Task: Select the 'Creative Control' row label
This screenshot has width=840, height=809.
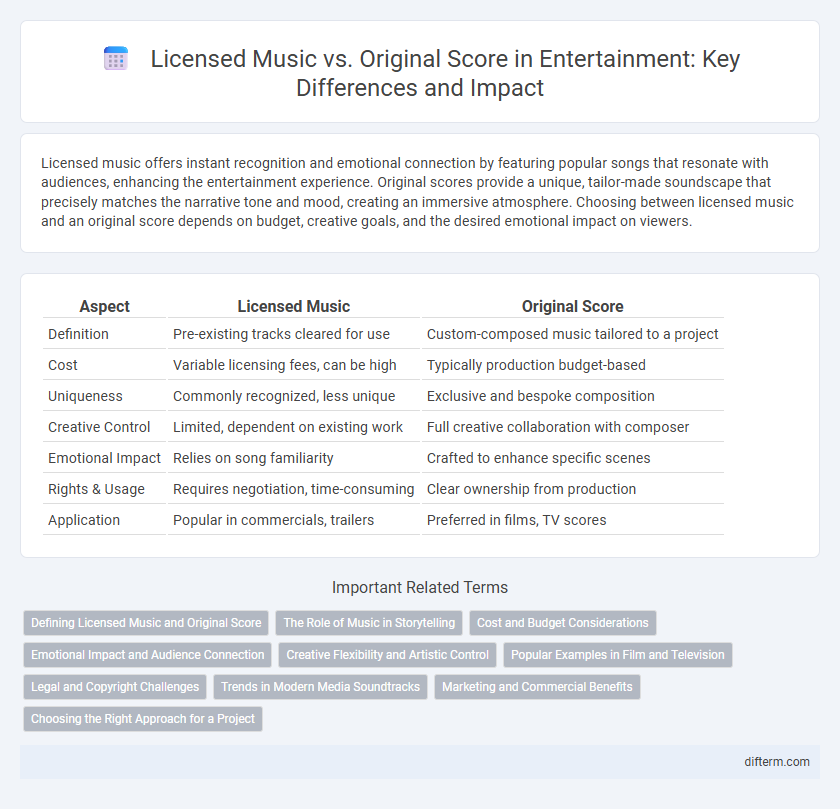Action: pos(99,427)
